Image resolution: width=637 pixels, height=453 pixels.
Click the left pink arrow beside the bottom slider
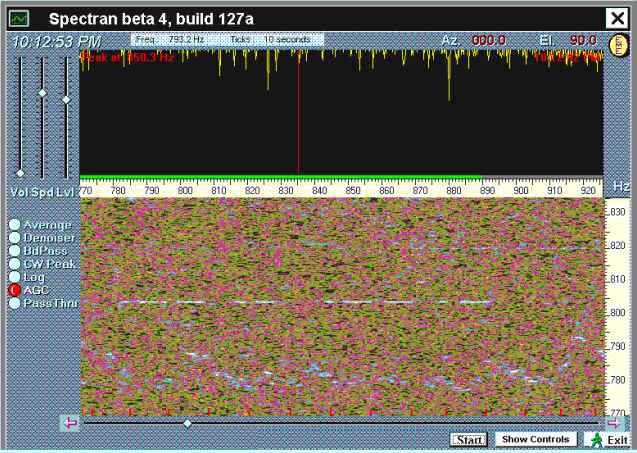pos(70,423)
